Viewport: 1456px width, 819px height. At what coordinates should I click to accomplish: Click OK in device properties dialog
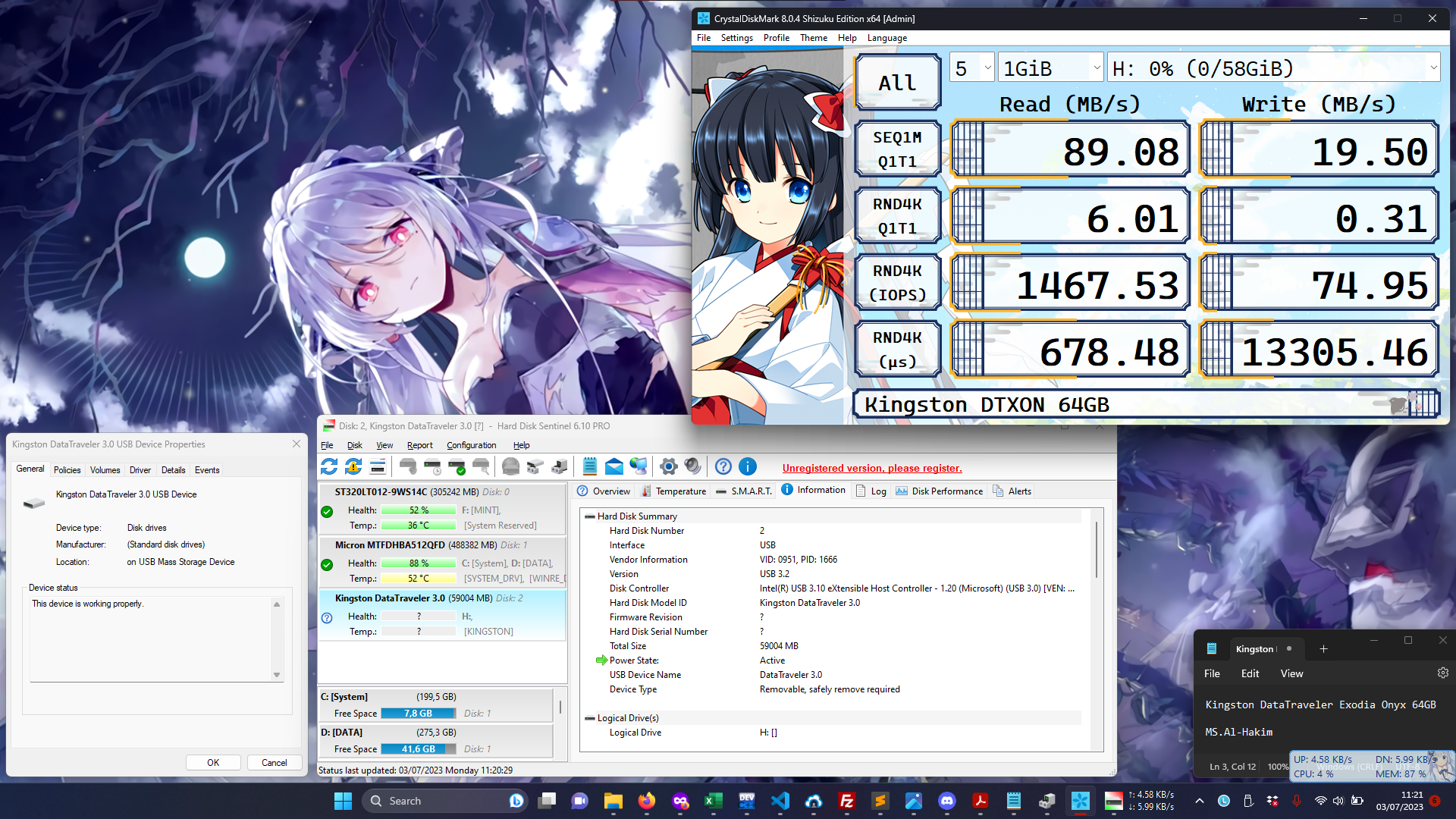tap(213, 763)
